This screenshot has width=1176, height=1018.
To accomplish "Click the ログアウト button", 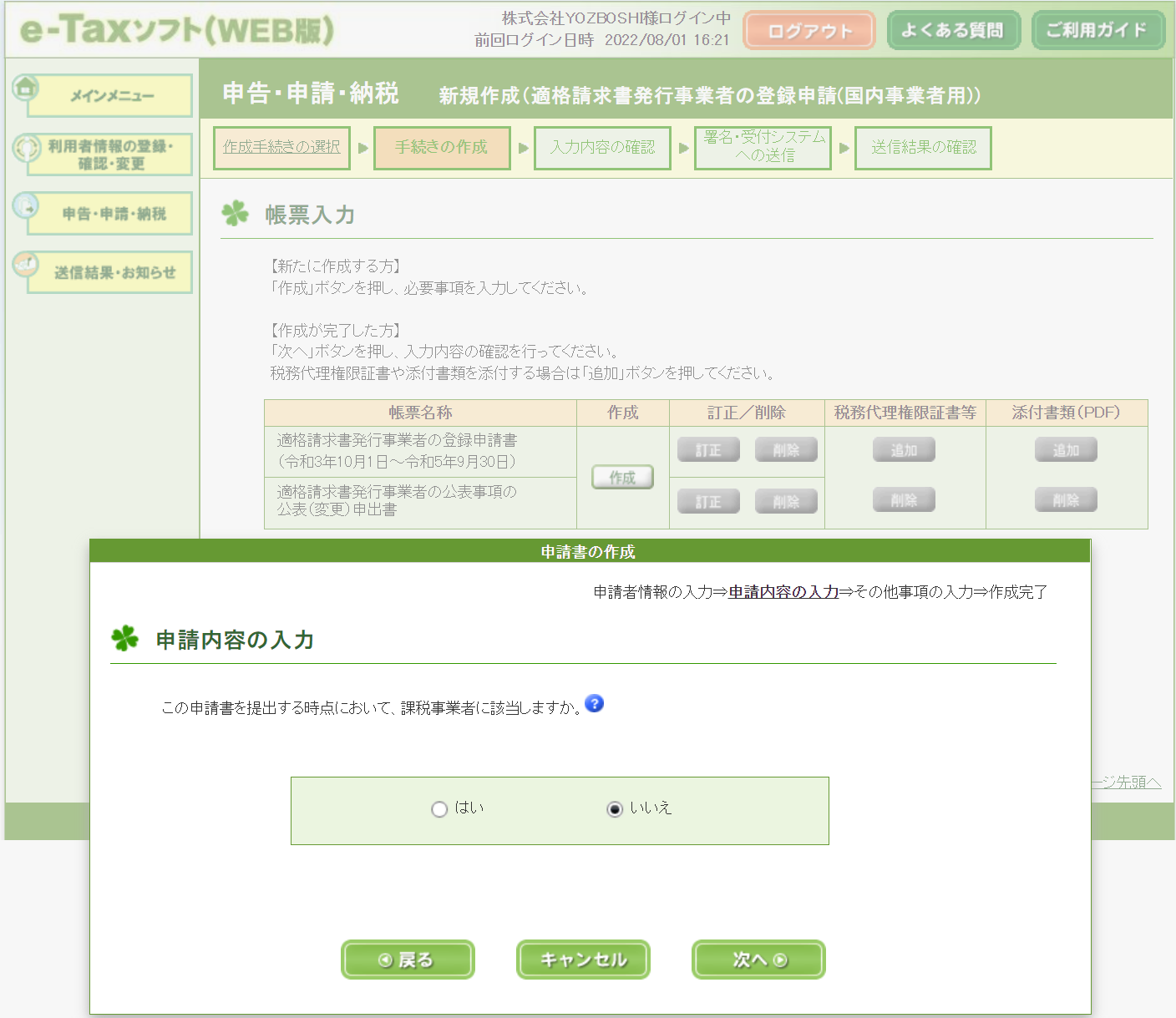I will [809, 31].
